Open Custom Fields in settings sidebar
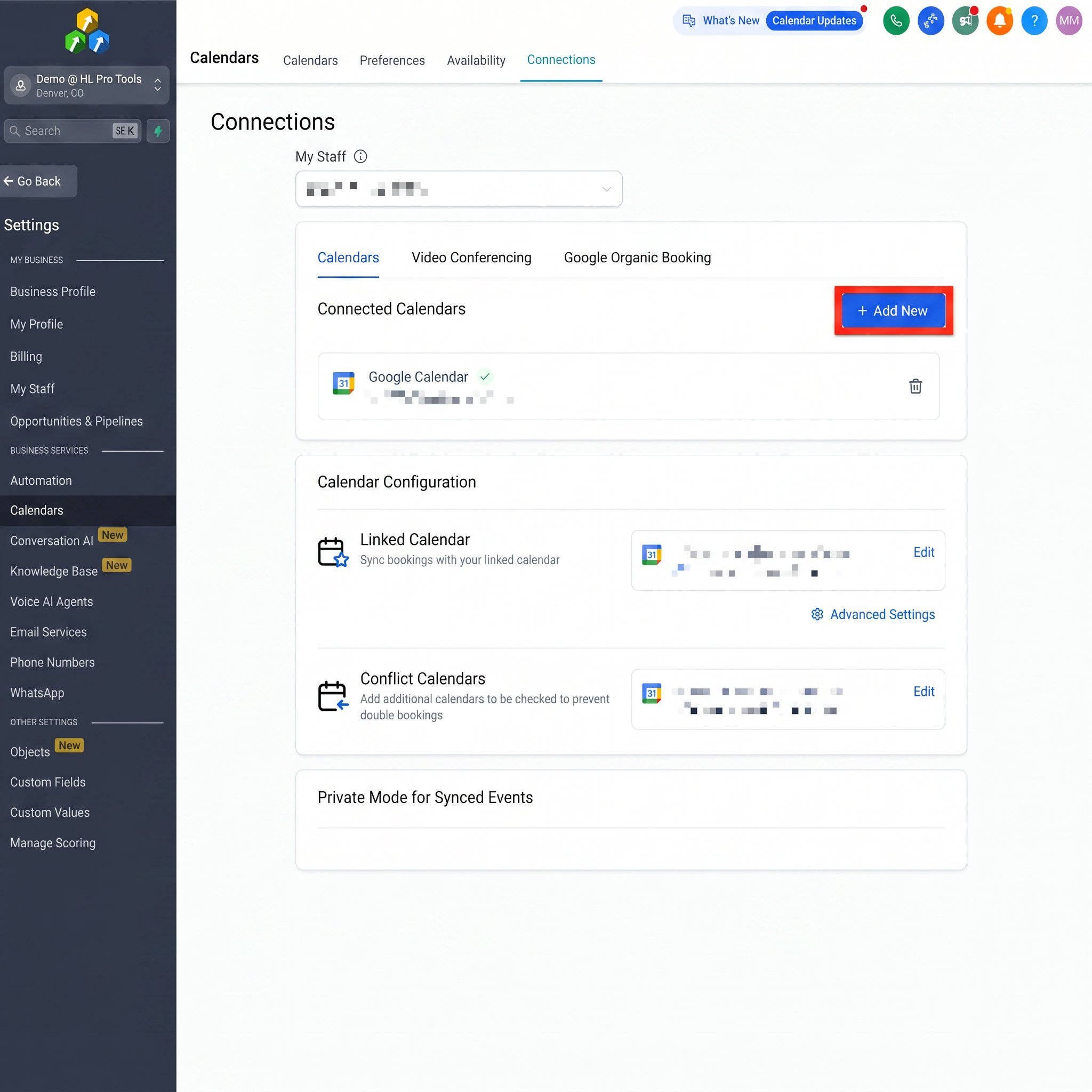This screenshot has height=1092, width=1092. (x=47, y=782)
